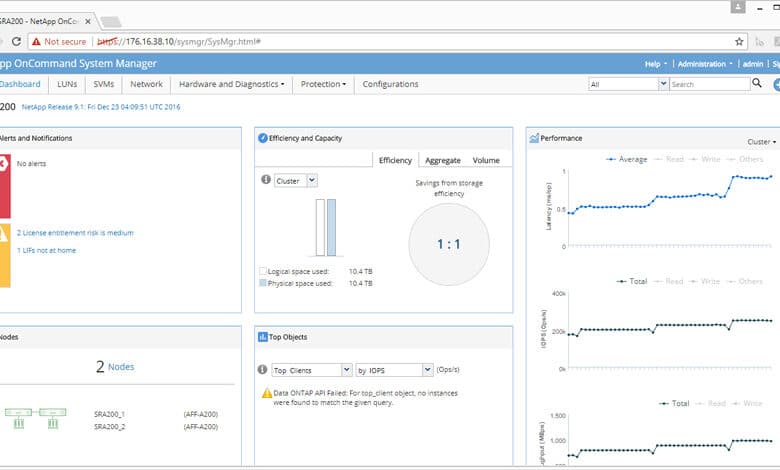Toggle Write series in latency legend
Image resolution: width=780 pixels, height=470 pixels.
(x=705, y=159)
